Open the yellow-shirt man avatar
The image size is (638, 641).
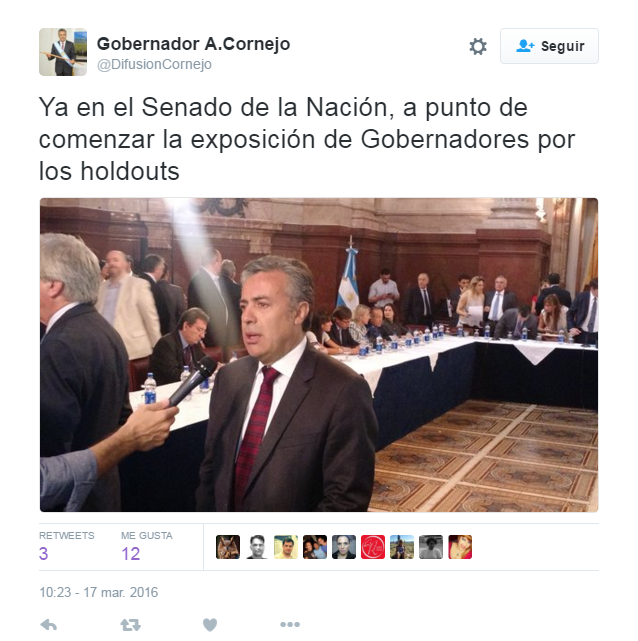coord(286,547)
